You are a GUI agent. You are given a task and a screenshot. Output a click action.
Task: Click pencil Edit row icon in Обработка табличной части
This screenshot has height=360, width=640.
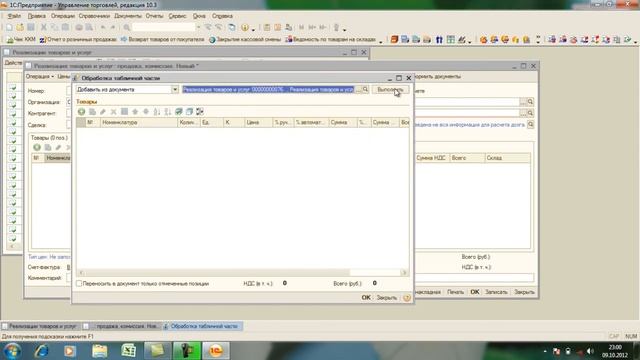click(x=103, y=111)
